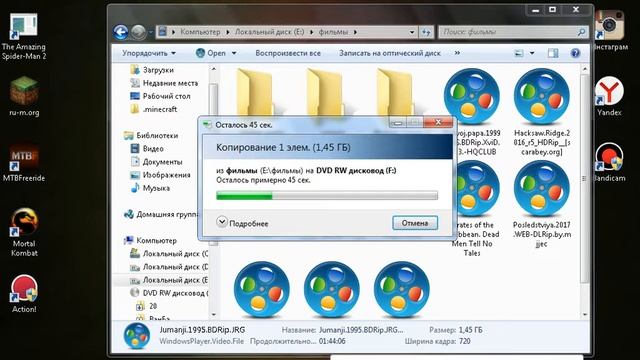Image resolution: width=640 pixels, height=360 pixels.
Task: Open the Упорядочить dropdown menu
Action: pos(149,53)
